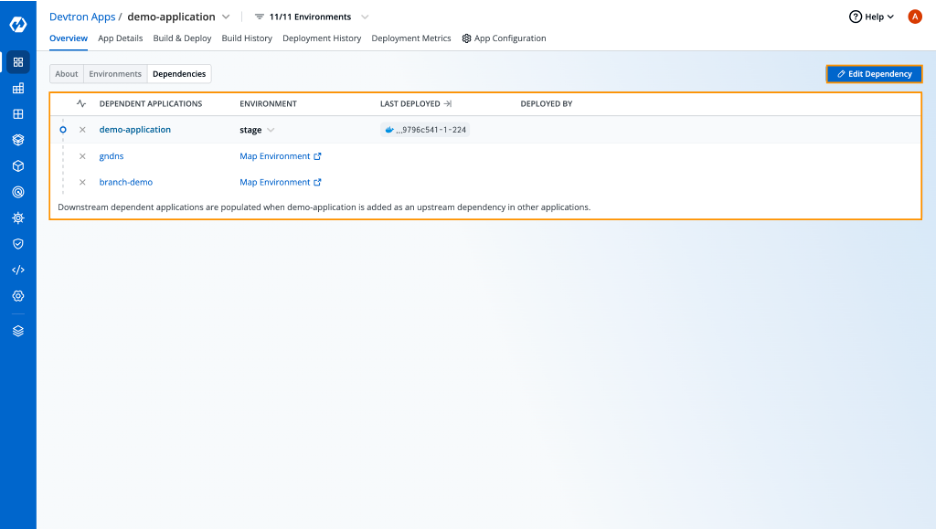This screenshot has height=530, width=936.
Task: Open the code brackets icon in sidebar
Action: coord(18,270)
